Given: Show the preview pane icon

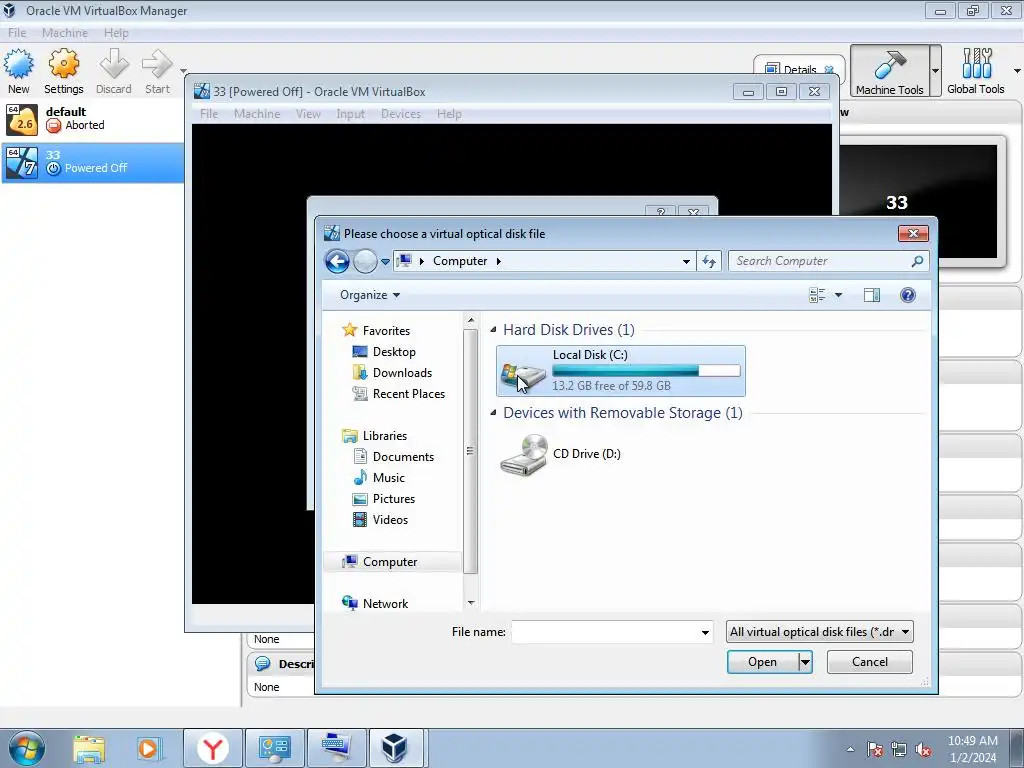Looking at the screenshot, I should click(x=872, y=295).
